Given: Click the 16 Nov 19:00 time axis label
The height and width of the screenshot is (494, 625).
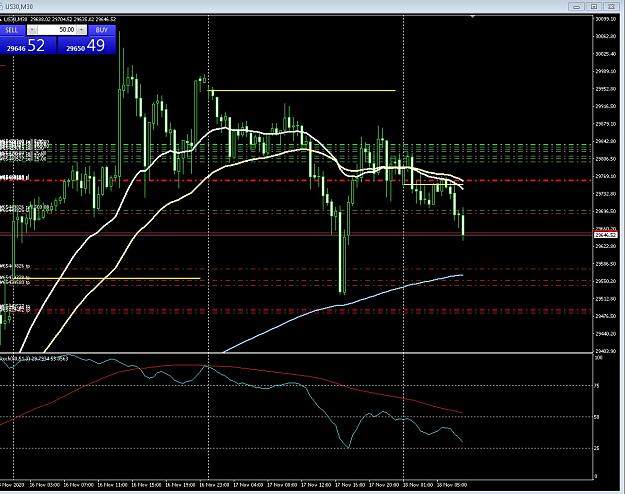Looking at the screenshot, I should (180, 485).
